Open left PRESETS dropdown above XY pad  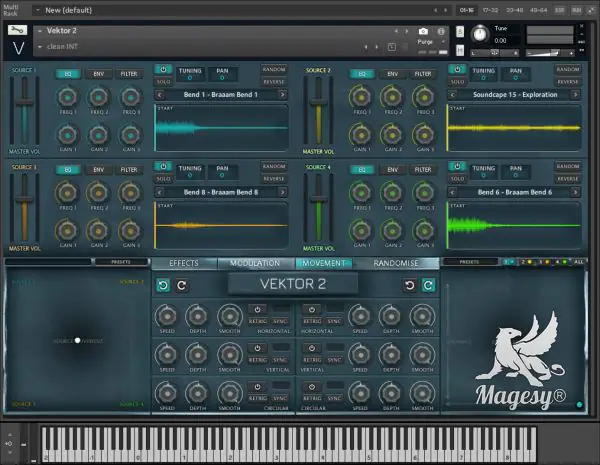click(121, 262)
